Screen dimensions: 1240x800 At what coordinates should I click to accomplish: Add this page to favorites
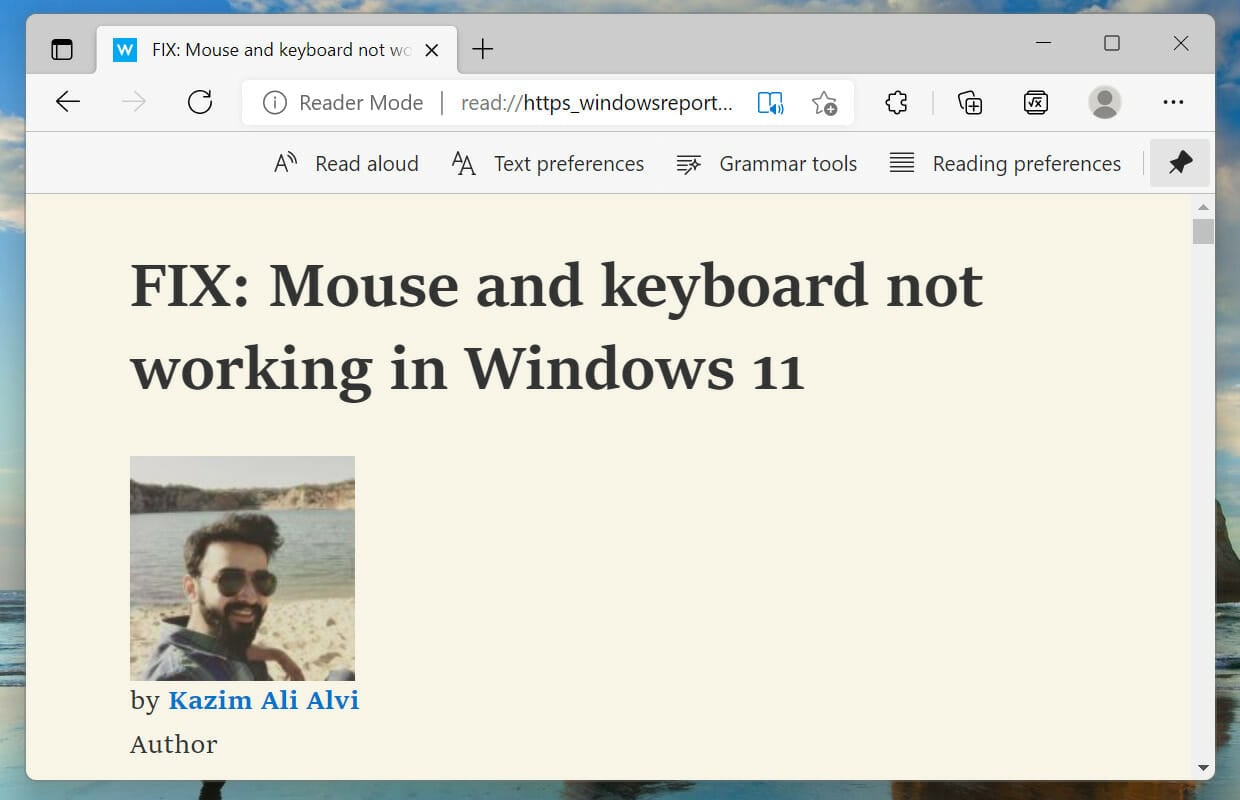[x=824, y=102]
